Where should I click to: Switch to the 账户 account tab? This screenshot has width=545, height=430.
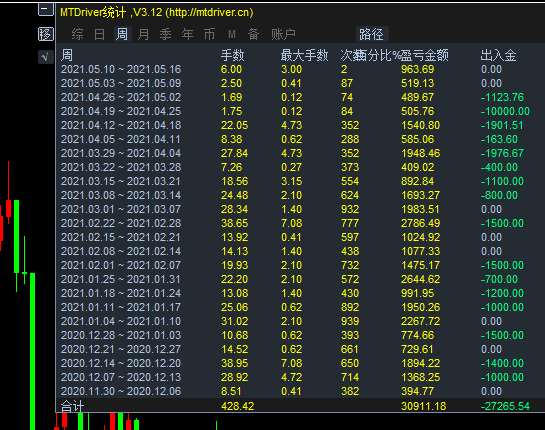[283, 34]
